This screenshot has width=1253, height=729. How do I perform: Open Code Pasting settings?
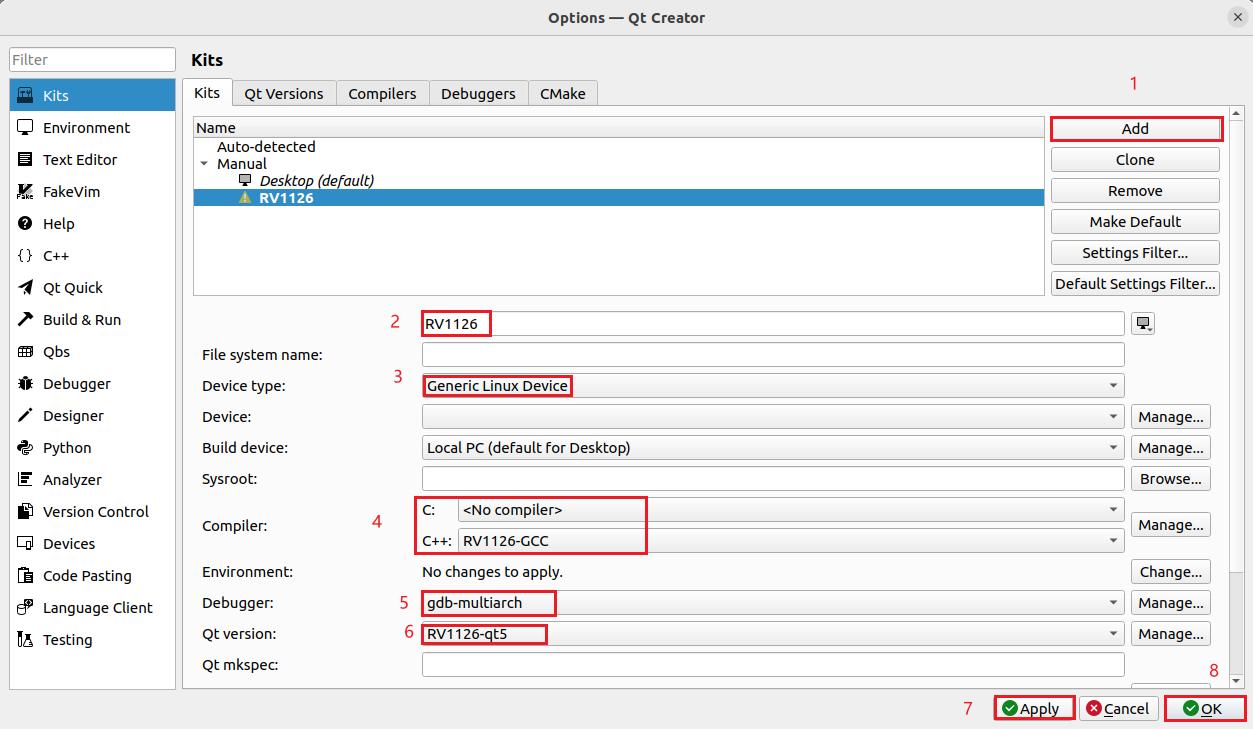click(92, 576)
